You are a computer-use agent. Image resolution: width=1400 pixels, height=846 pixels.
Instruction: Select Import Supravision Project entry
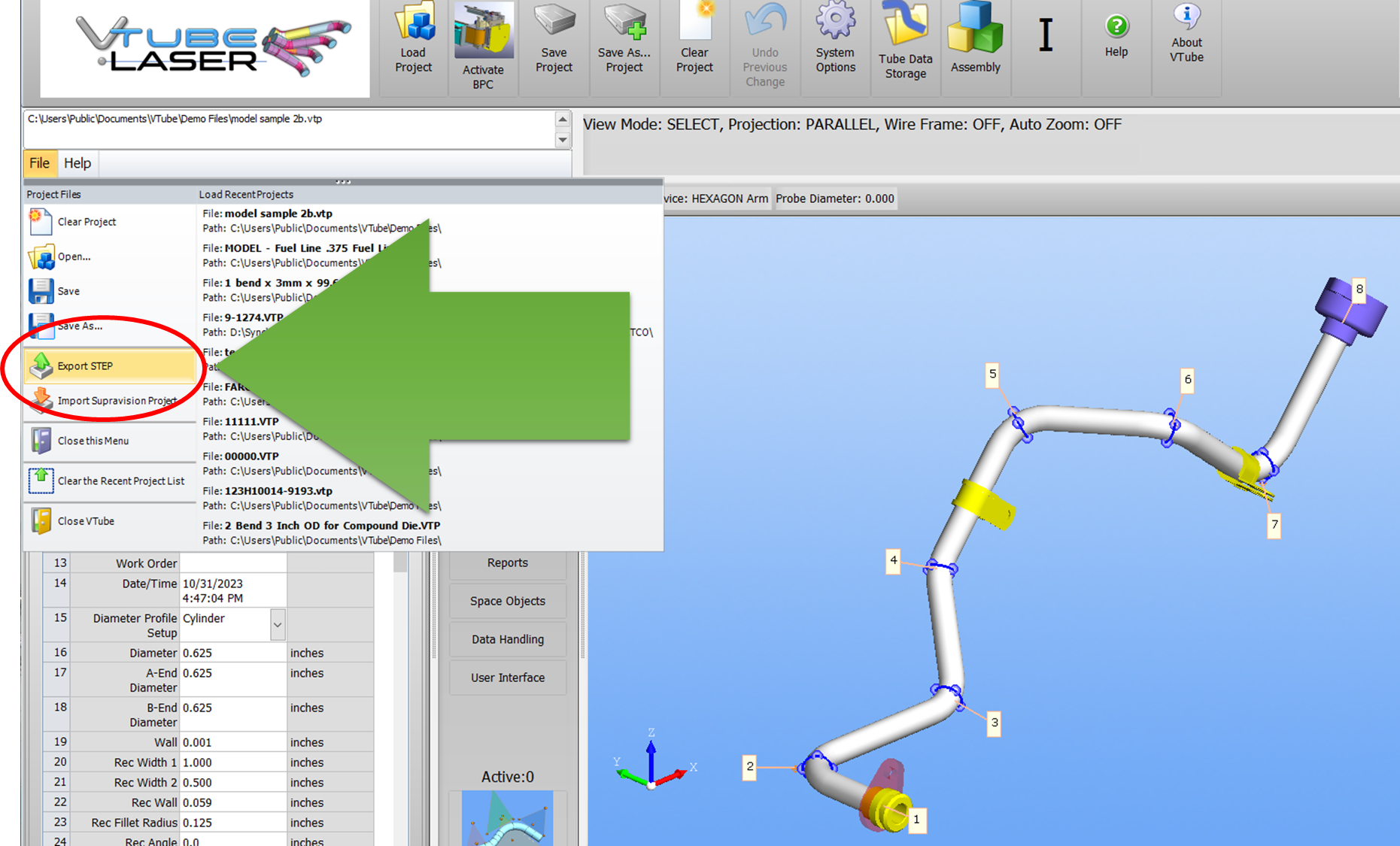point(111,401)
